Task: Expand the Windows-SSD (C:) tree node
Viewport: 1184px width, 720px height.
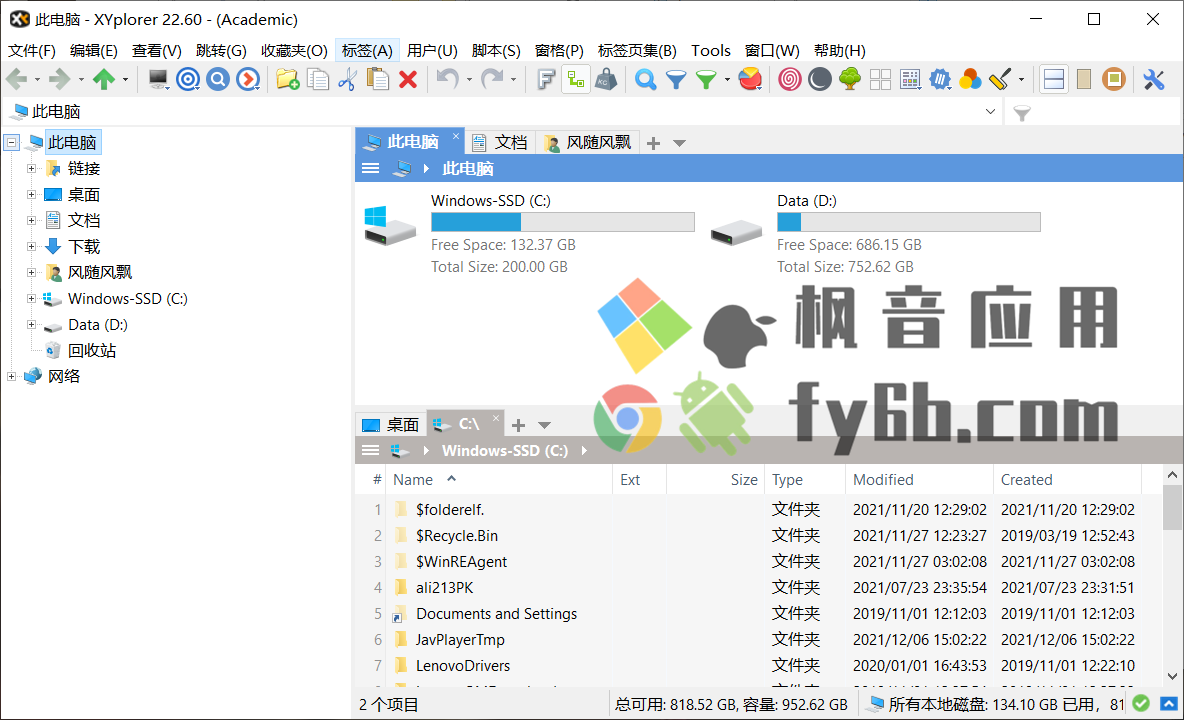Action: point(31,298)
